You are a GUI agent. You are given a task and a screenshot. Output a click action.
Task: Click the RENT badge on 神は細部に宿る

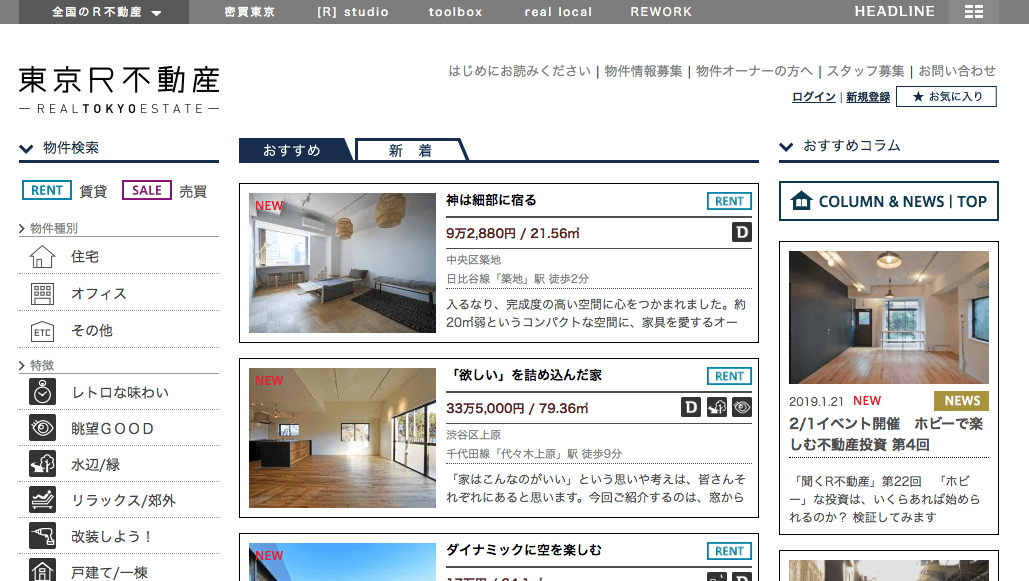click(x=729, y=201)
